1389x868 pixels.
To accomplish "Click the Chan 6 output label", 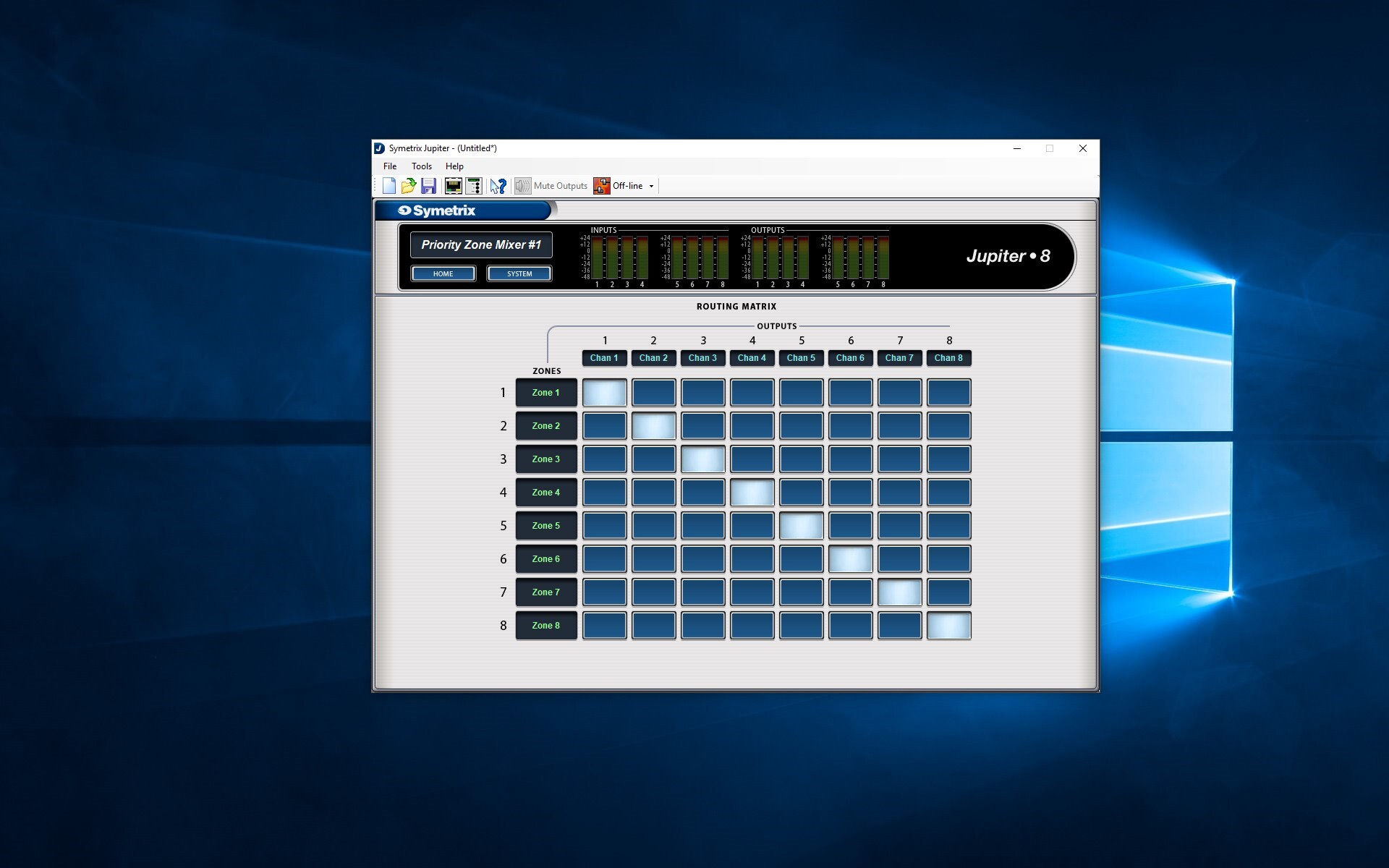I will (850, 358).
